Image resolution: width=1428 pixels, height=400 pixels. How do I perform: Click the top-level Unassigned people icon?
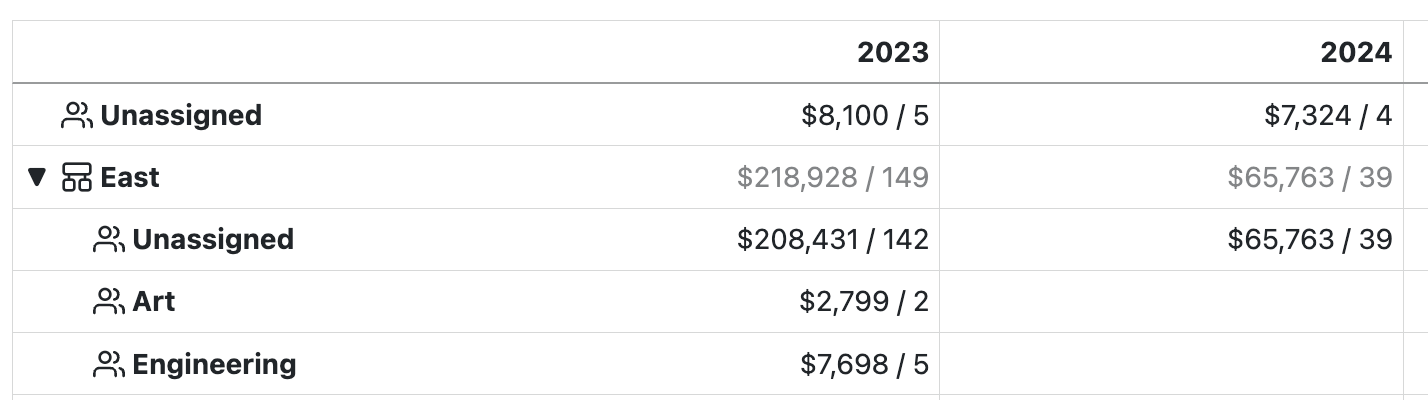coord(77,116)
